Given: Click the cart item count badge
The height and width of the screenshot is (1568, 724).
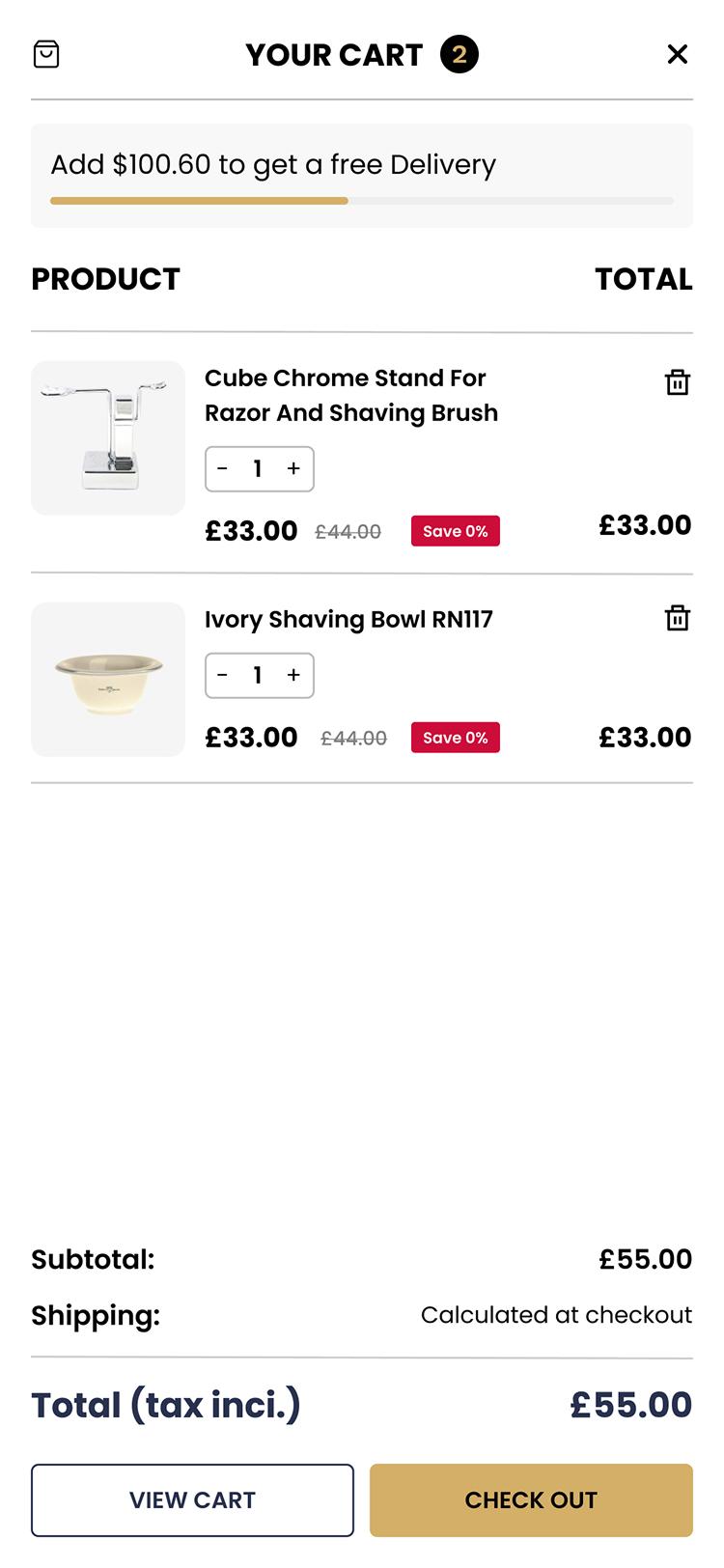Looking at the screenshot, I should point(459,54).
